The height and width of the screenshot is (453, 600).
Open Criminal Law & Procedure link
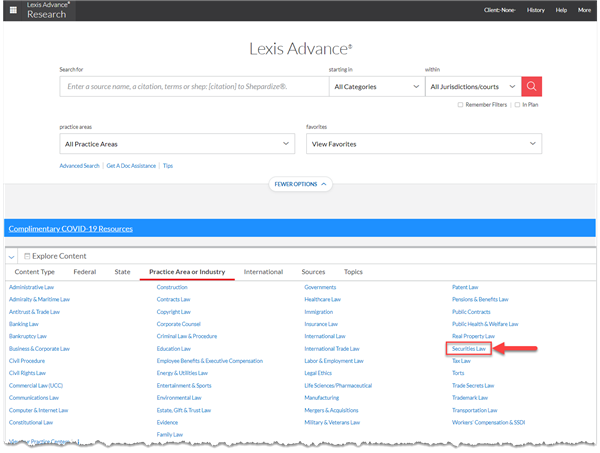pos(187,336)
